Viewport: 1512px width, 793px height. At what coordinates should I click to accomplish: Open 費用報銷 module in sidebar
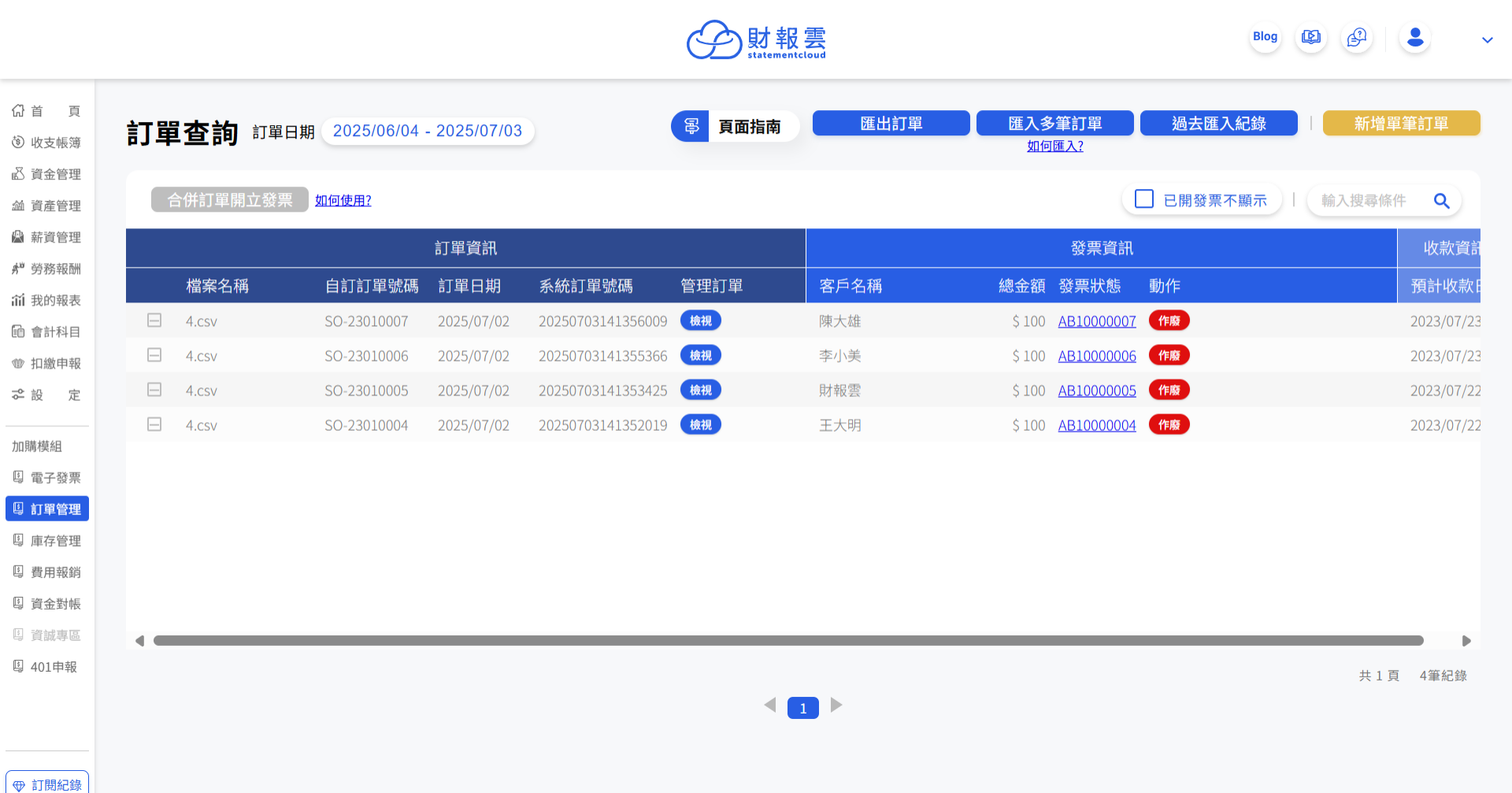(x=46, y=572)
